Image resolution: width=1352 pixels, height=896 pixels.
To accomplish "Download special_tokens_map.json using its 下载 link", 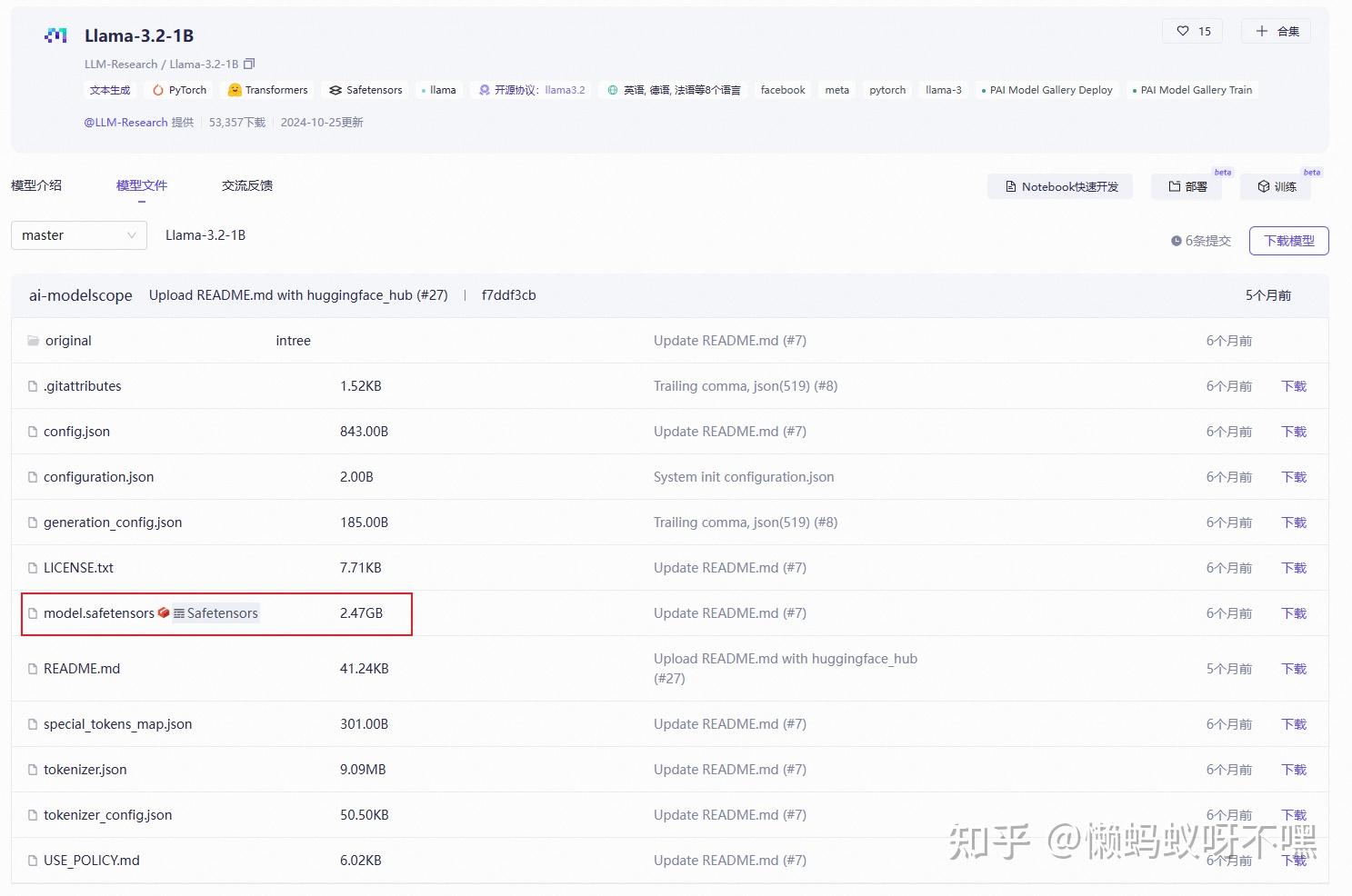I will pyautogui.click(x=1294, y=724).
